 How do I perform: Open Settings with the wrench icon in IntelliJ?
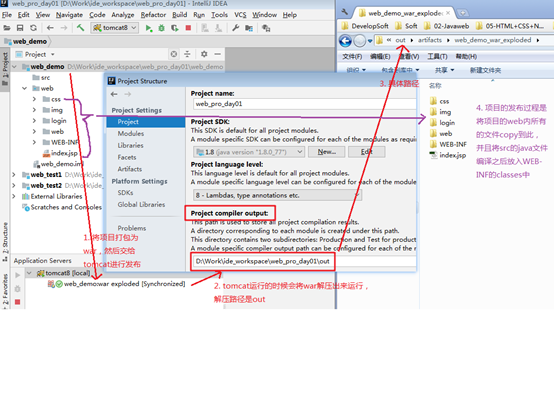click(x=236, y=28)
